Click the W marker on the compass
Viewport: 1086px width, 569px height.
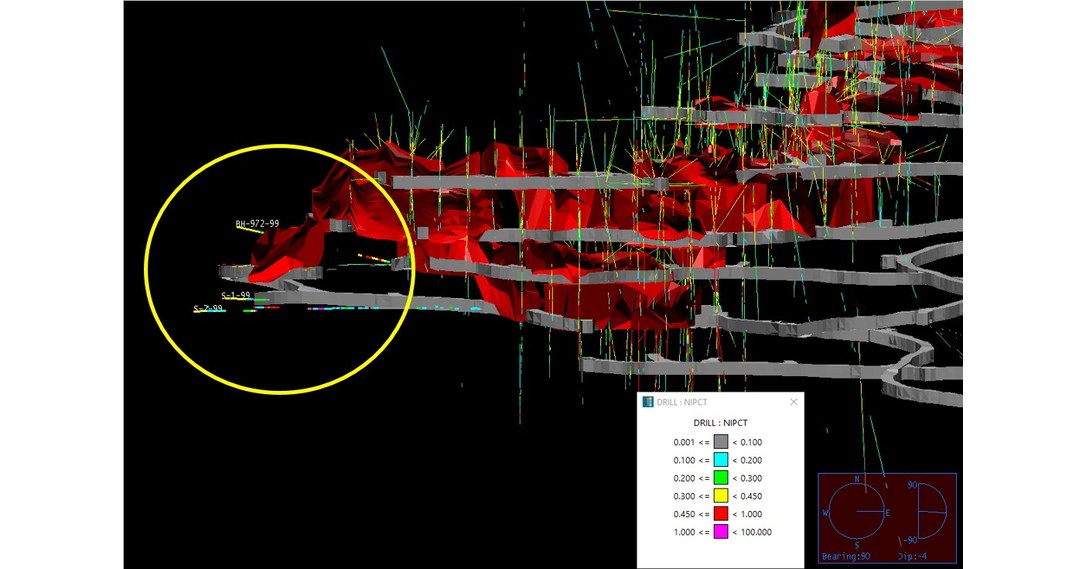pos(825,512)
